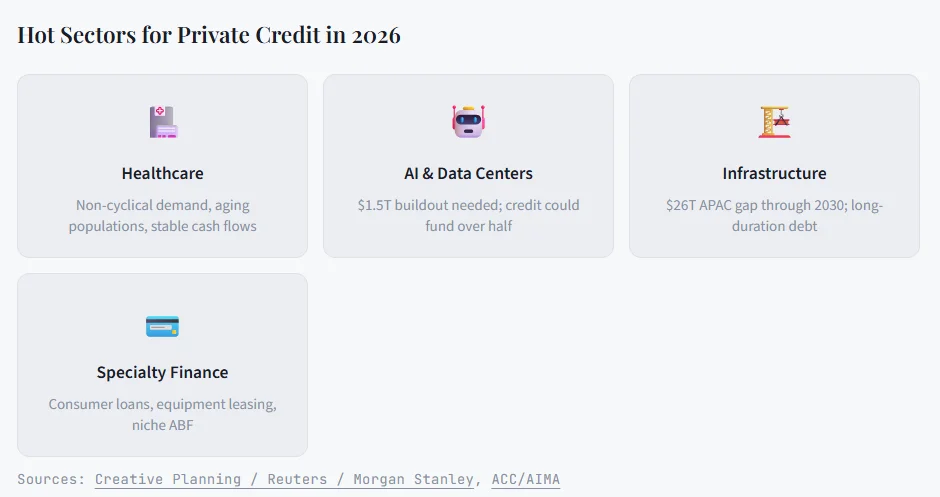Image resolution: width=940 pixels, height=497 pixels.
Task: Click the hospital icon above Healthcare
Action: (162, 122)
